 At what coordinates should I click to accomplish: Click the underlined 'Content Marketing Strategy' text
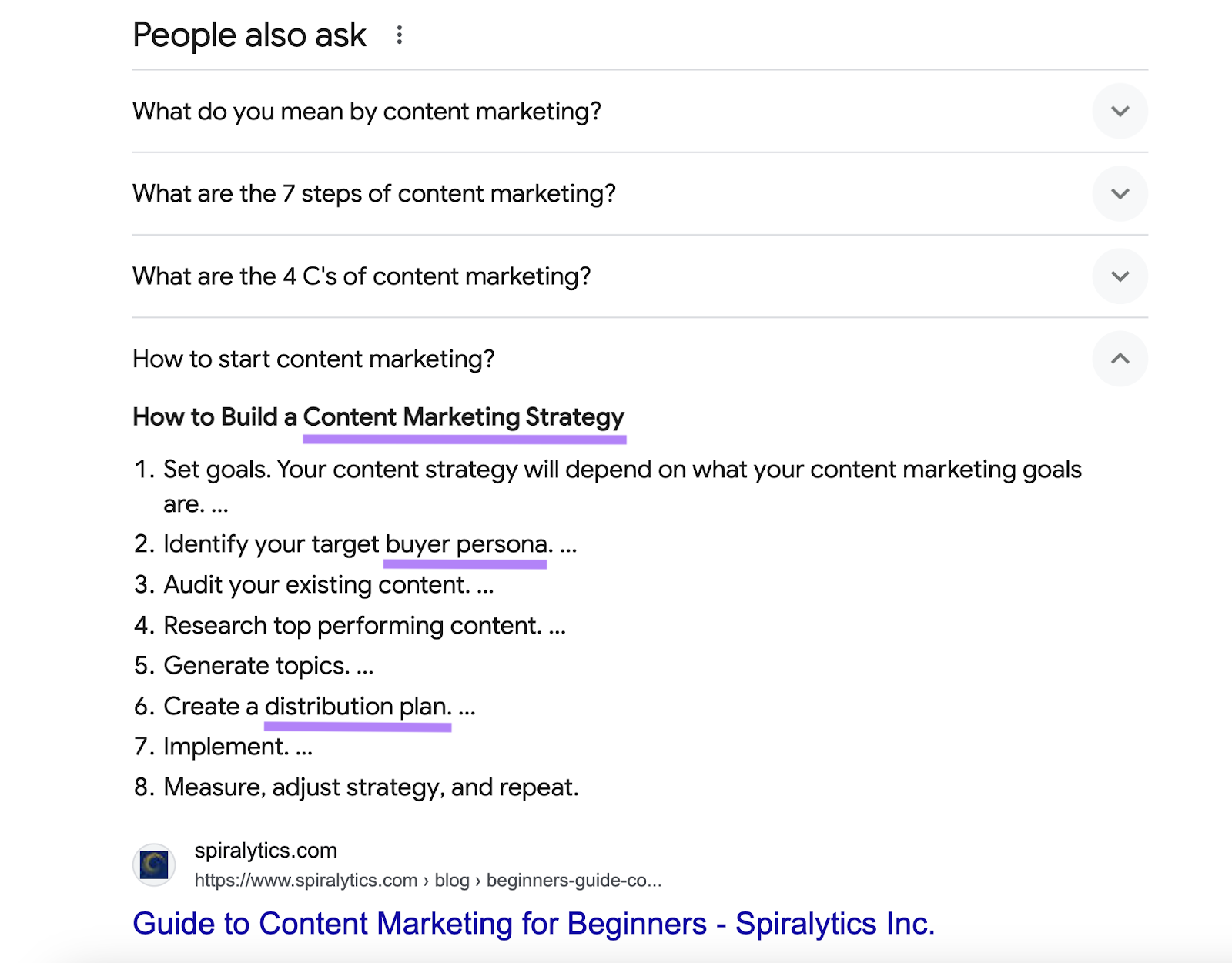(x=465, y=417)
